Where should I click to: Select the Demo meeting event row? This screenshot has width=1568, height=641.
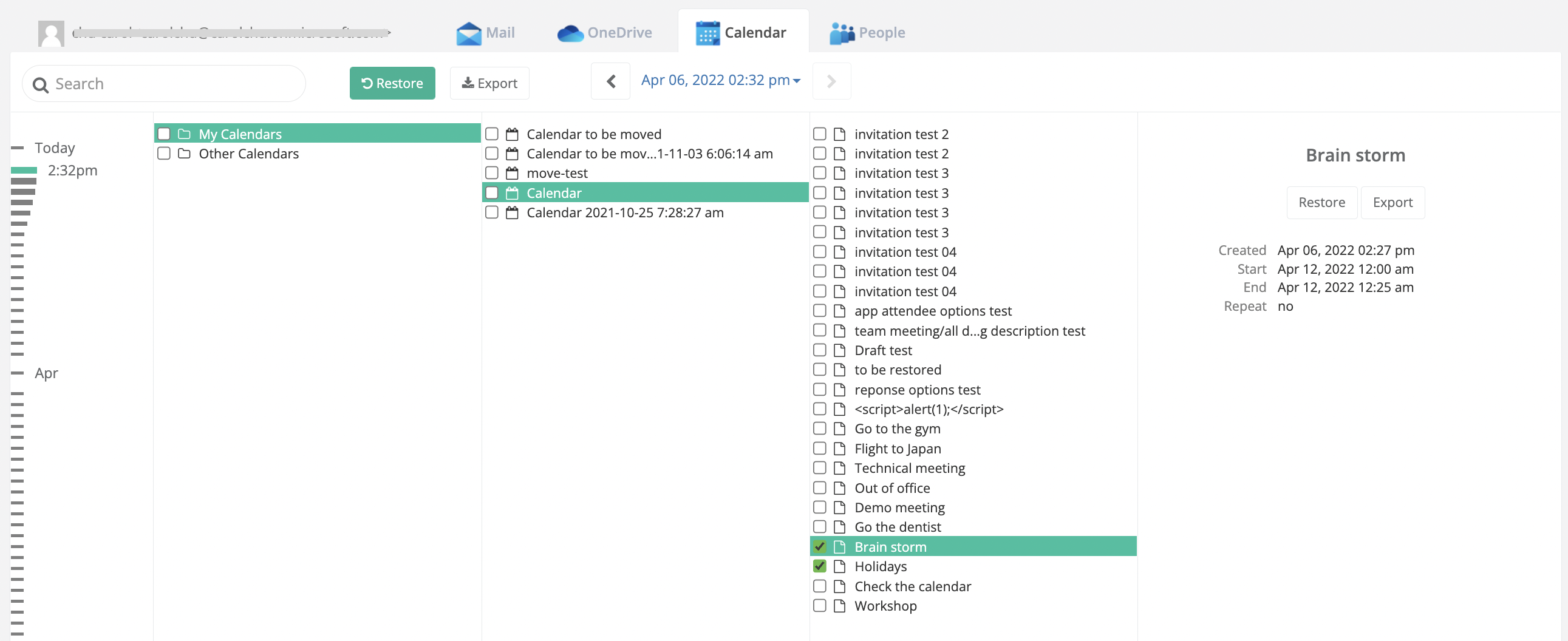pos(973,507)
